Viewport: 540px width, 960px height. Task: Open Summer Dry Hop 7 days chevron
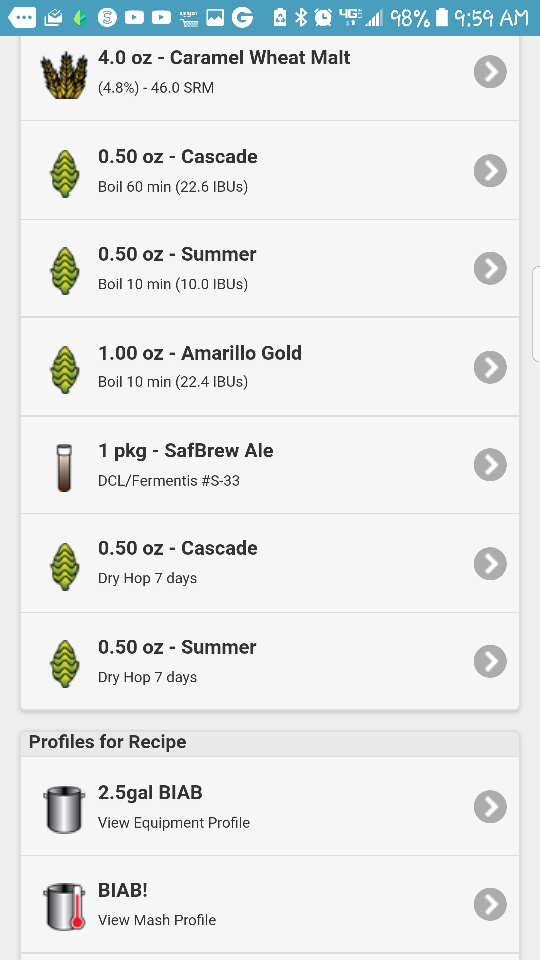coord(490,661)
